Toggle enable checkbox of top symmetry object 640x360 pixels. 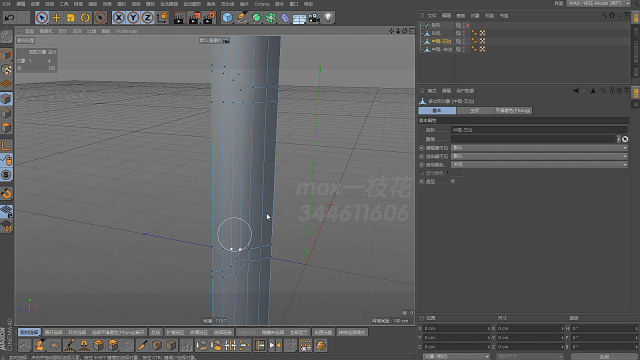point(458,25)
